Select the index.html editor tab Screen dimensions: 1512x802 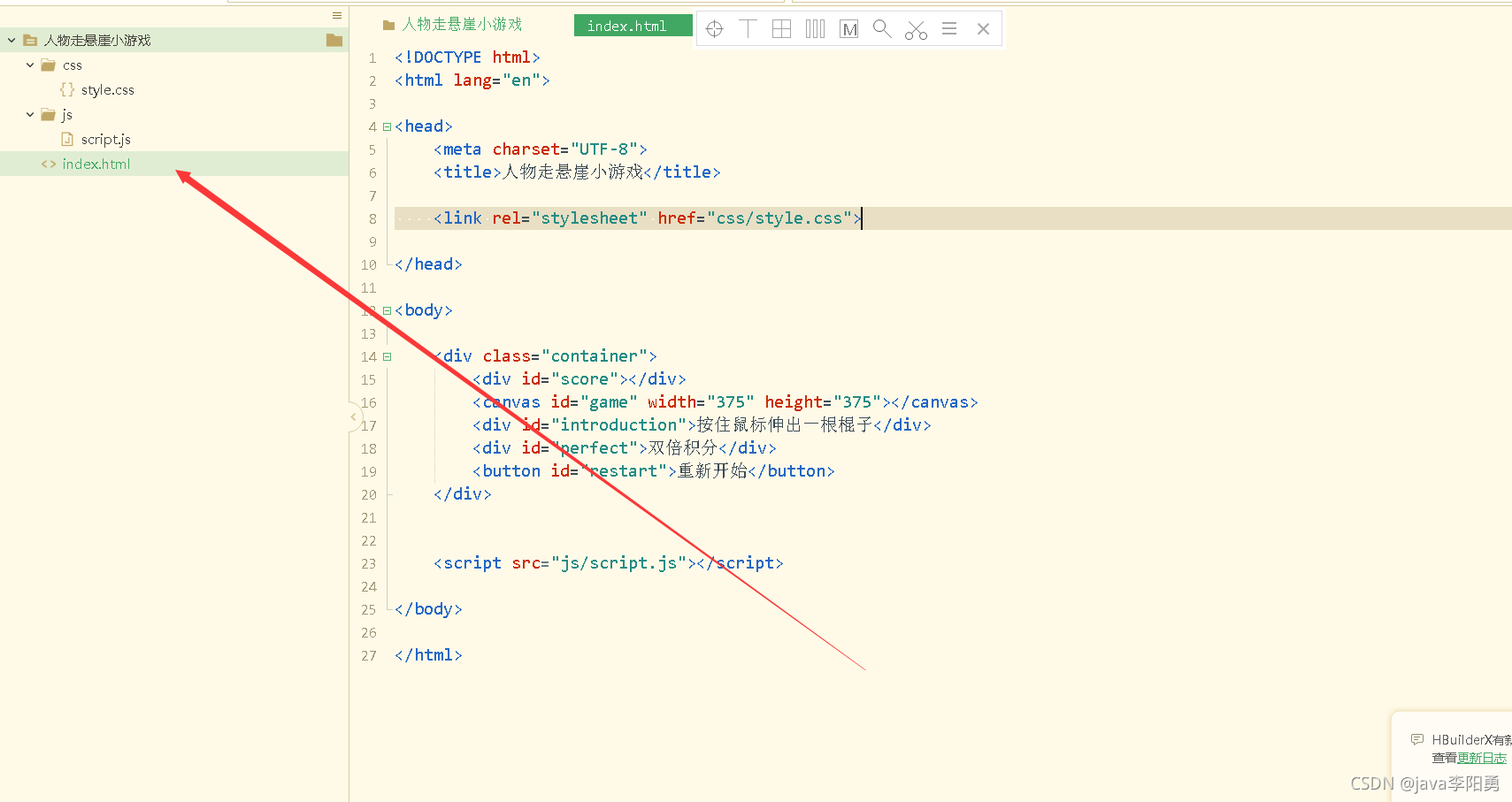(633, 26)
